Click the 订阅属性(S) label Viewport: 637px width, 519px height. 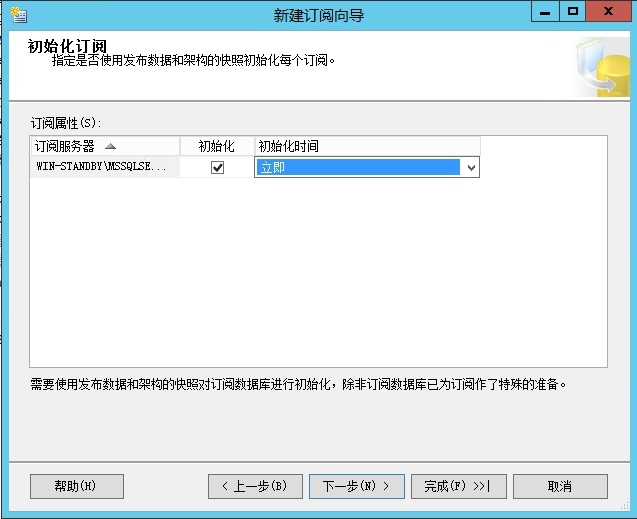67,123
